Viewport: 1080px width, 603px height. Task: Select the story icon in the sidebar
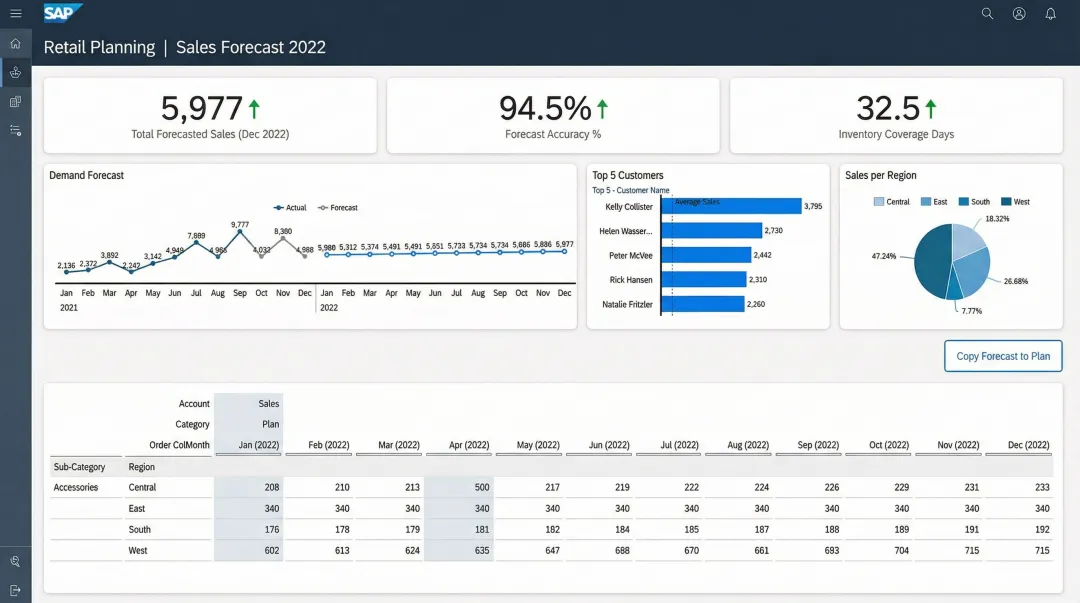[15, 72]
